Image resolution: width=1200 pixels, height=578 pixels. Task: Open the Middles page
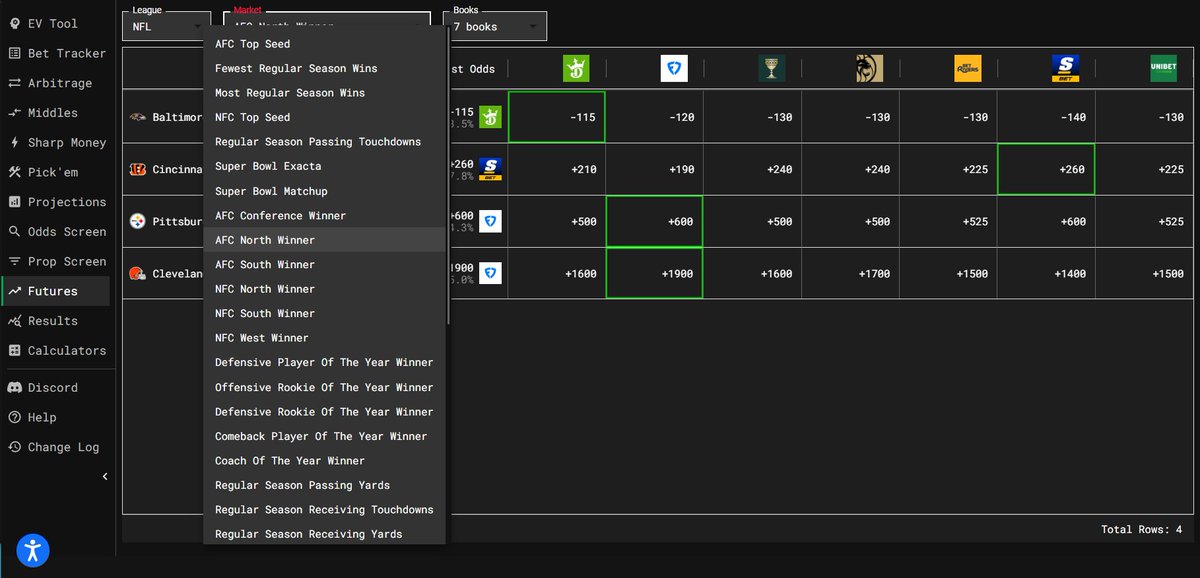tap(57, 113)
